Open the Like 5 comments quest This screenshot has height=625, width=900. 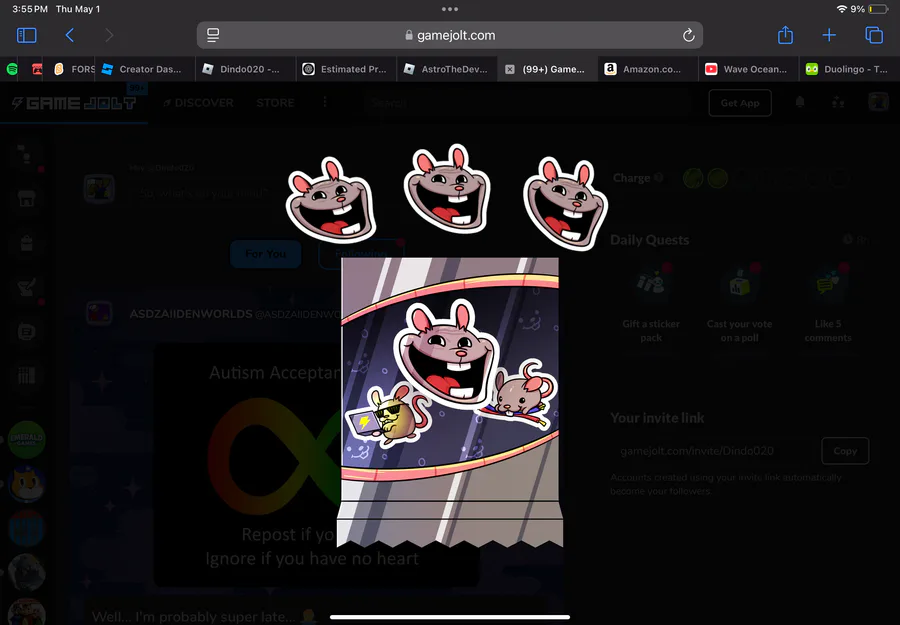[x=828, y=304]
